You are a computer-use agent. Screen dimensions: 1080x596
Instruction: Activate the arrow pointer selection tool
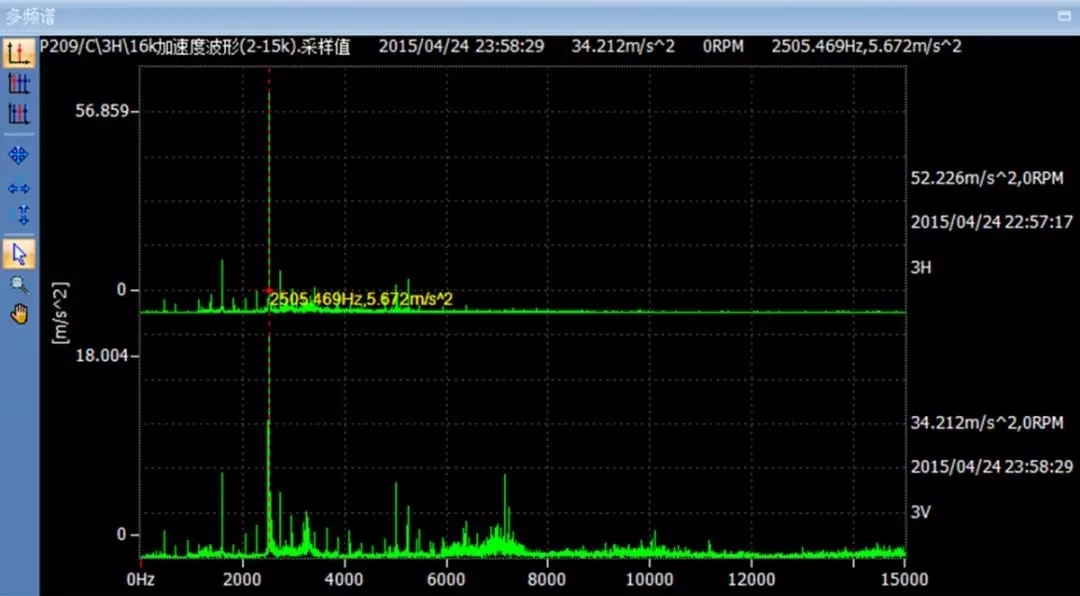coord(19,254)
